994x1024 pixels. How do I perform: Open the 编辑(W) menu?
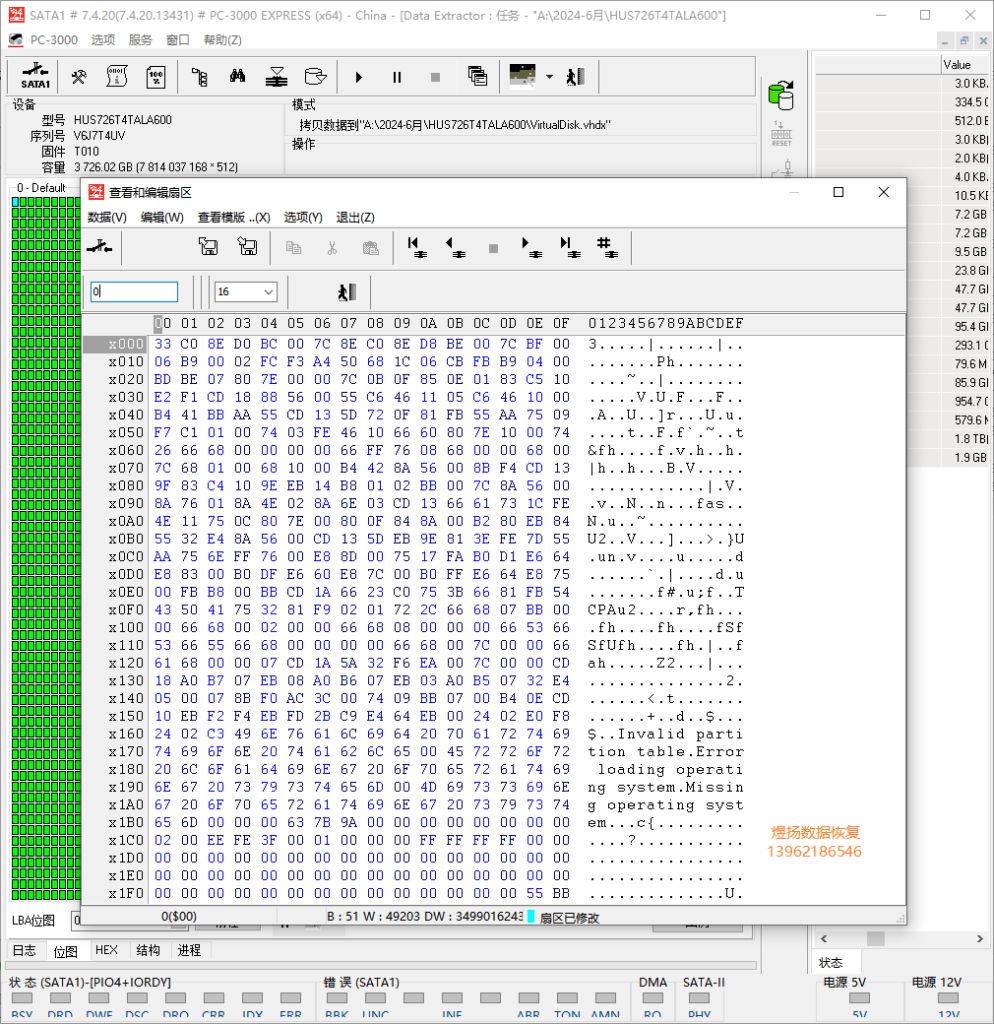point(163,217)
